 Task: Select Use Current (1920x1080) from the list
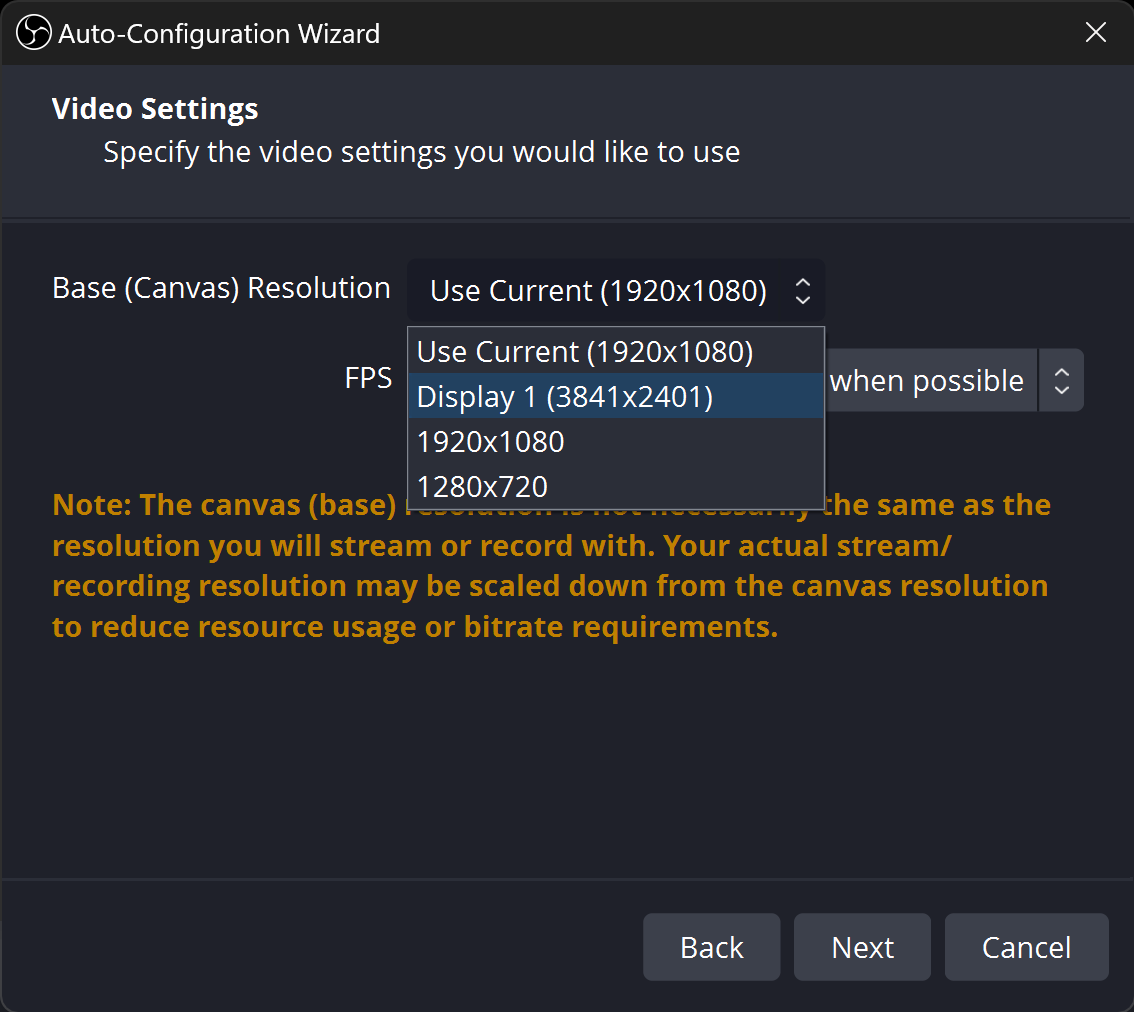pyautogui.click(x=585, y=352)
